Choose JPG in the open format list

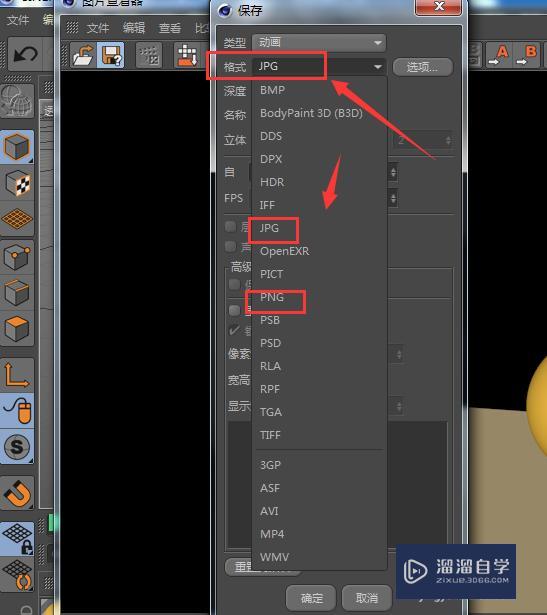coord(269,228)
